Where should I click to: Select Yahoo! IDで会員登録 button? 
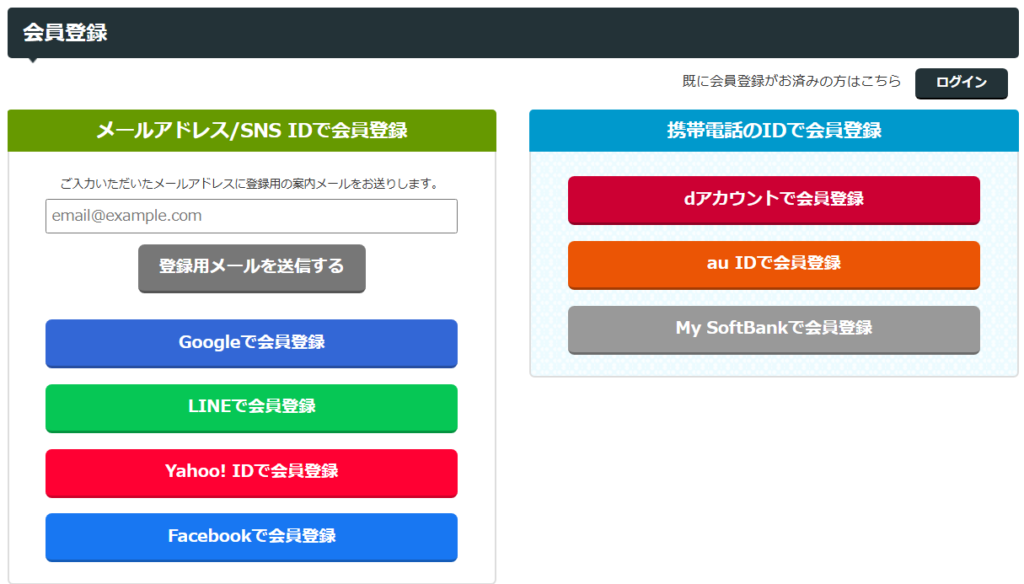[251, 472]
